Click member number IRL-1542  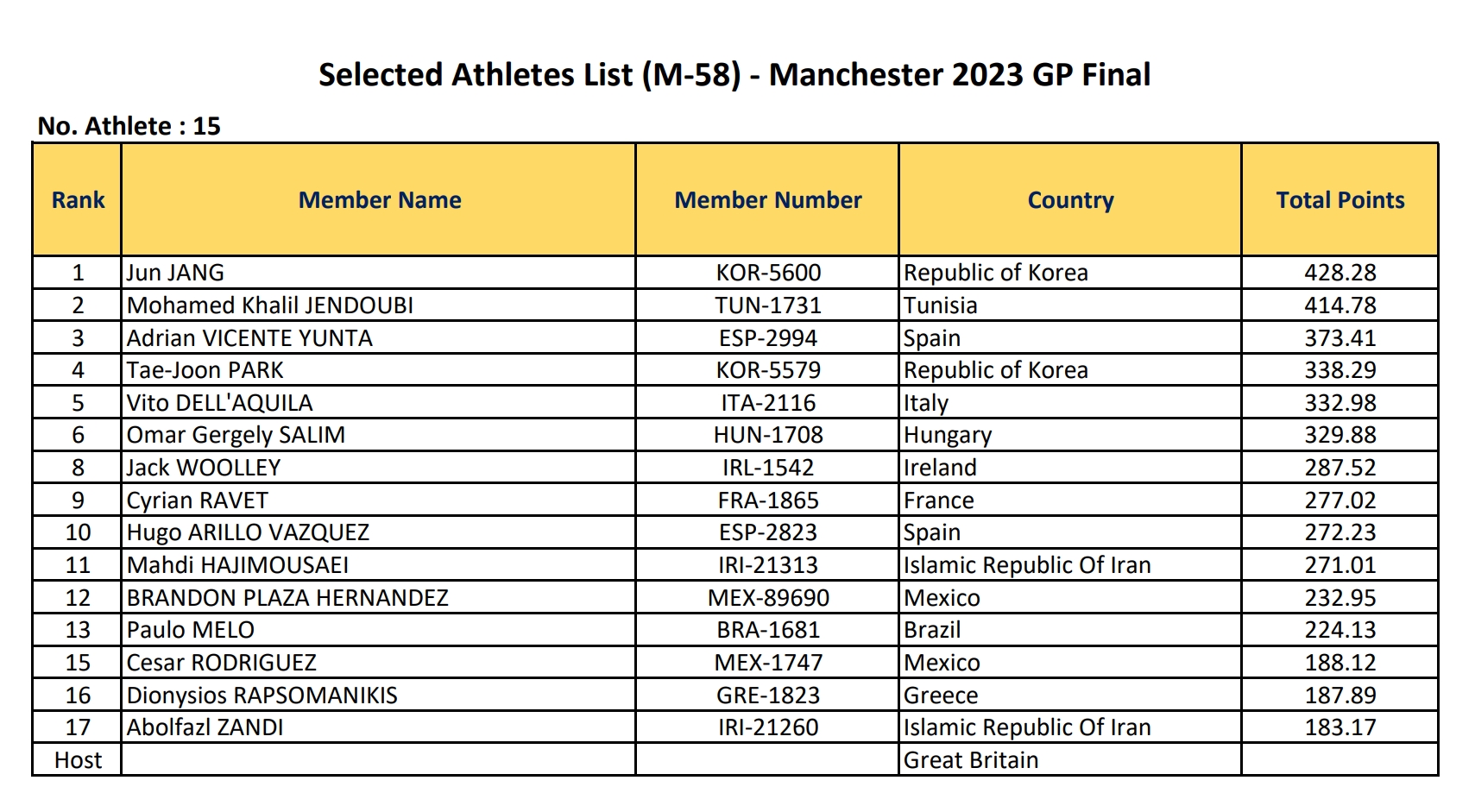tap(767, 468)
